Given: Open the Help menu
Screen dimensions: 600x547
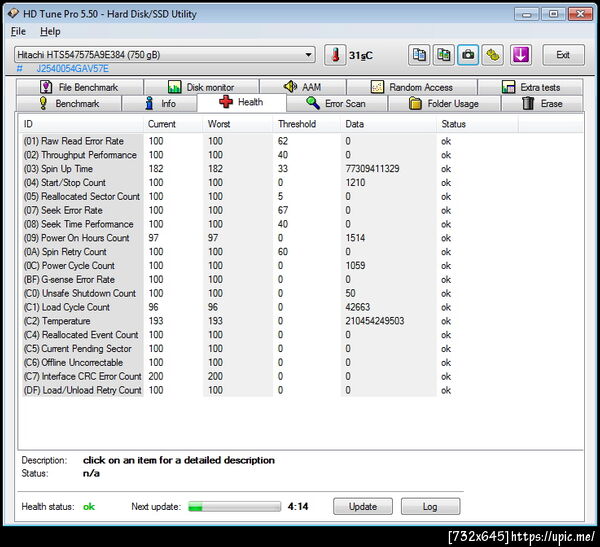Looking at the screenshot, I should point(50,31).
